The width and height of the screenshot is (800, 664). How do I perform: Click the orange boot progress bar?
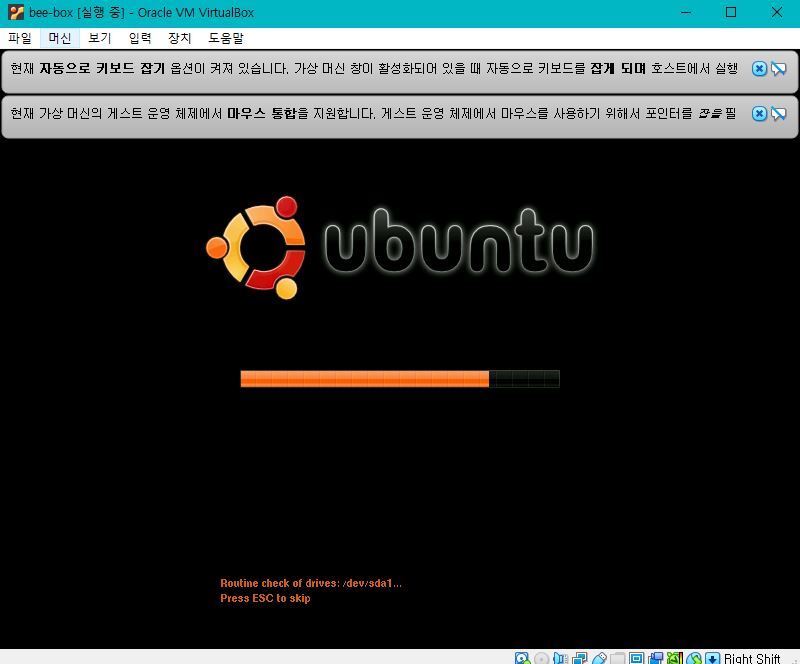400,379
